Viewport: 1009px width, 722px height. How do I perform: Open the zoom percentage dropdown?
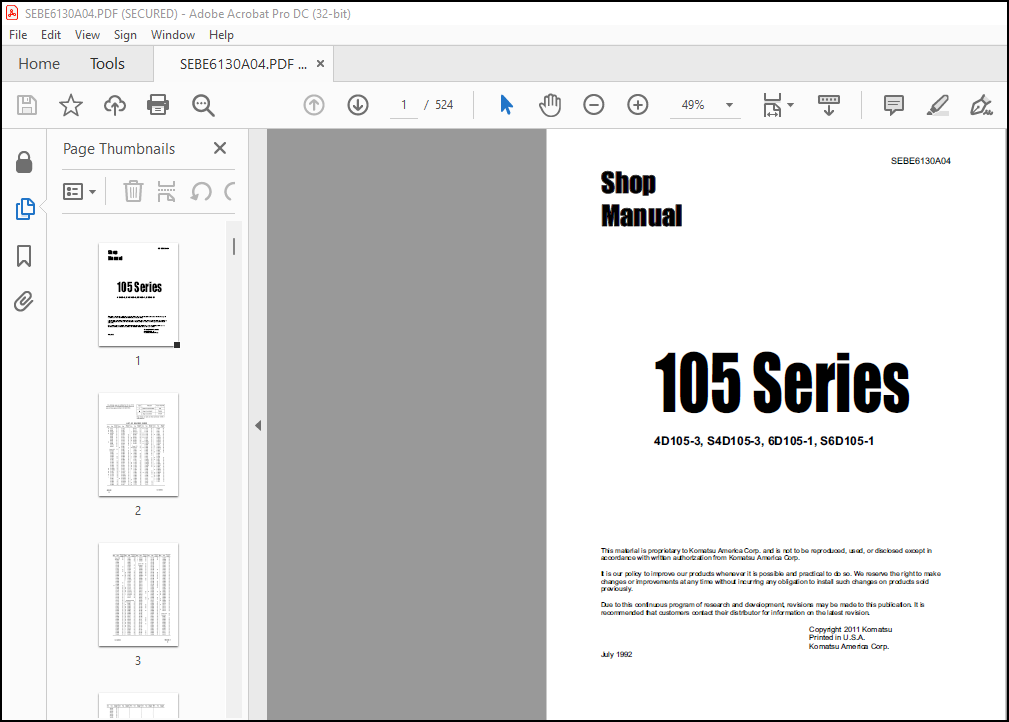(729, 105)
